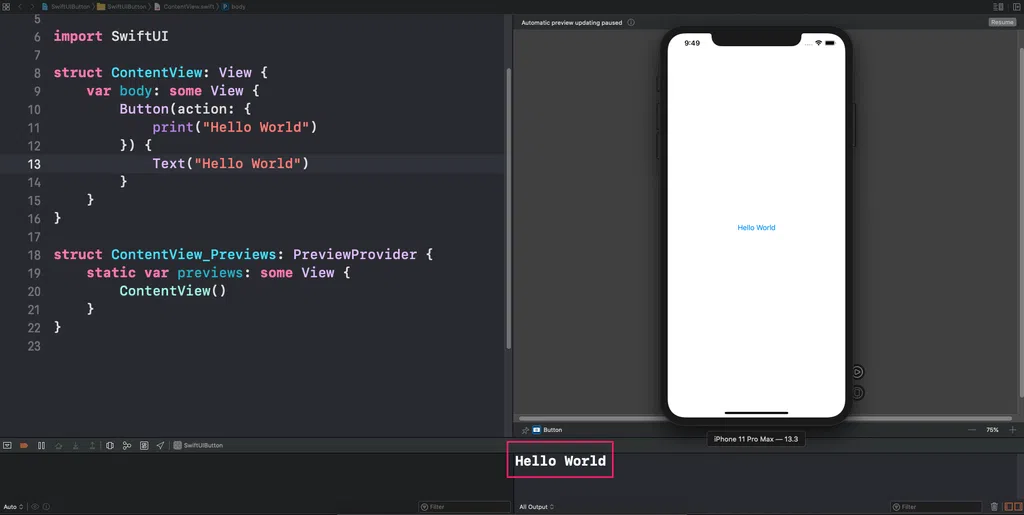Toggle variables view pane visibility
This screenshot has height=515, width=1024.
point(1009,507)
